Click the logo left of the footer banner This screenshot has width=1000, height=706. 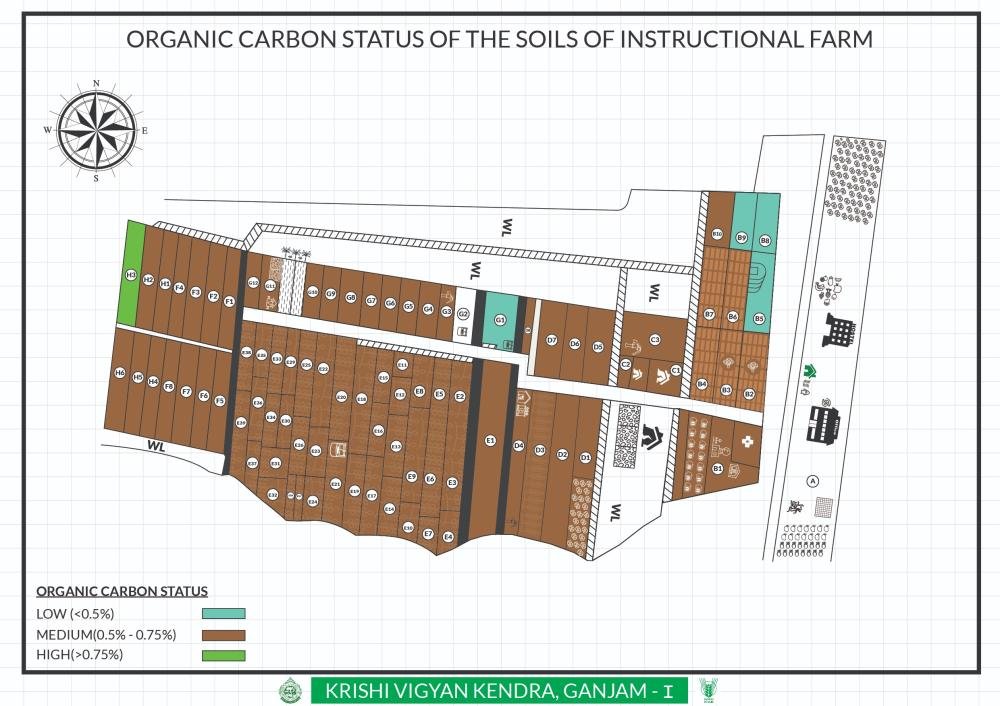click(x=289, y=690)
